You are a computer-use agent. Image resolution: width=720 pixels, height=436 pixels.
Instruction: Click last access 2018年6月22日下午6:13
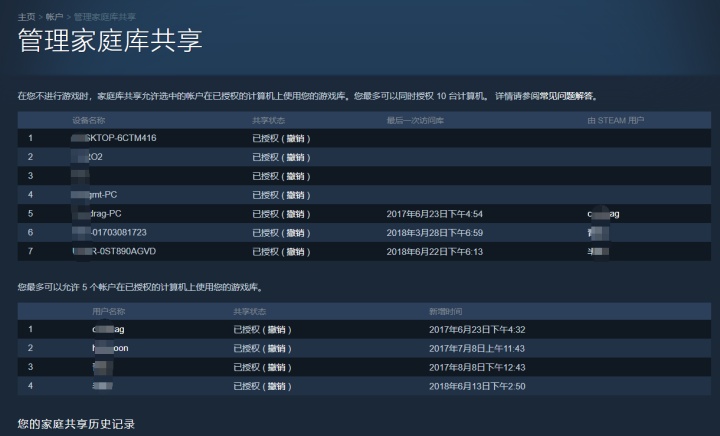click(434, 252)
